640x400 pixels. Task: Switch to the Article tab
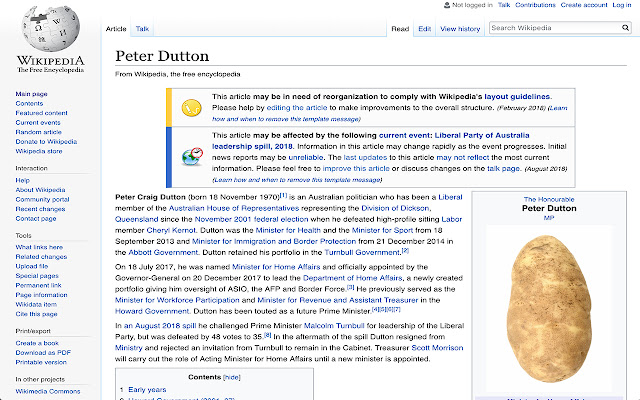[116, 29]
